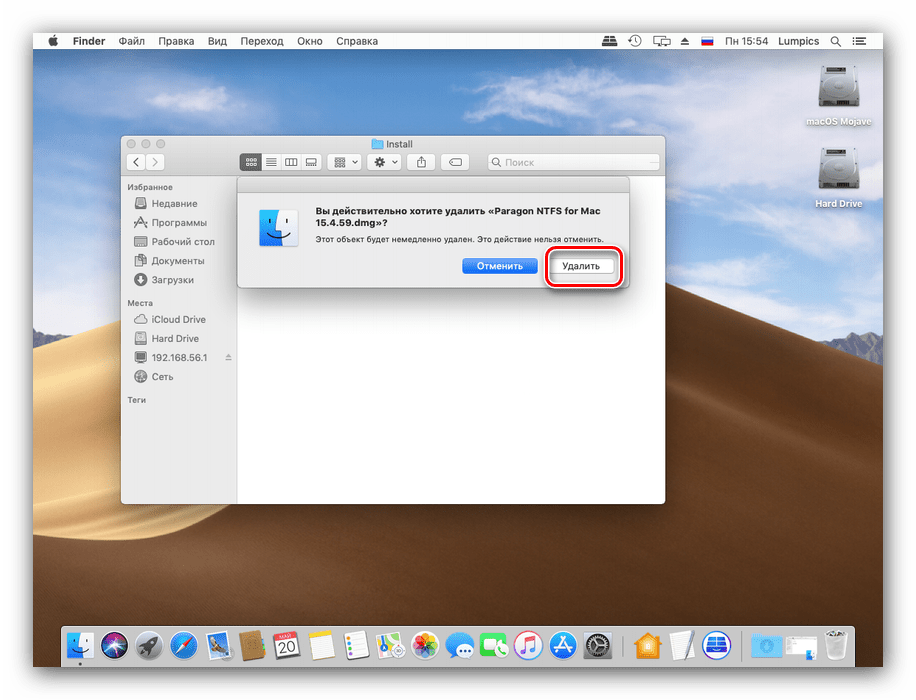Open the item grouping dropdown

[x=345, y=162]
